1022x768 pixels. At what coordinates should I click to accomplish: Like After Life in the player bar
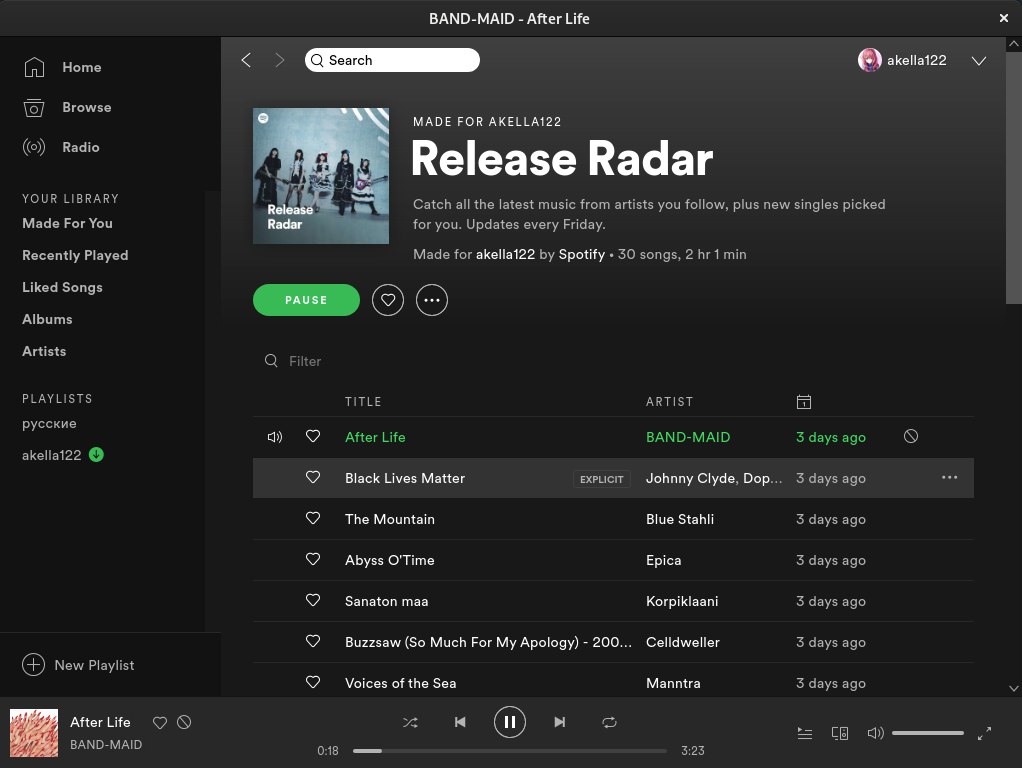[160, 722]
